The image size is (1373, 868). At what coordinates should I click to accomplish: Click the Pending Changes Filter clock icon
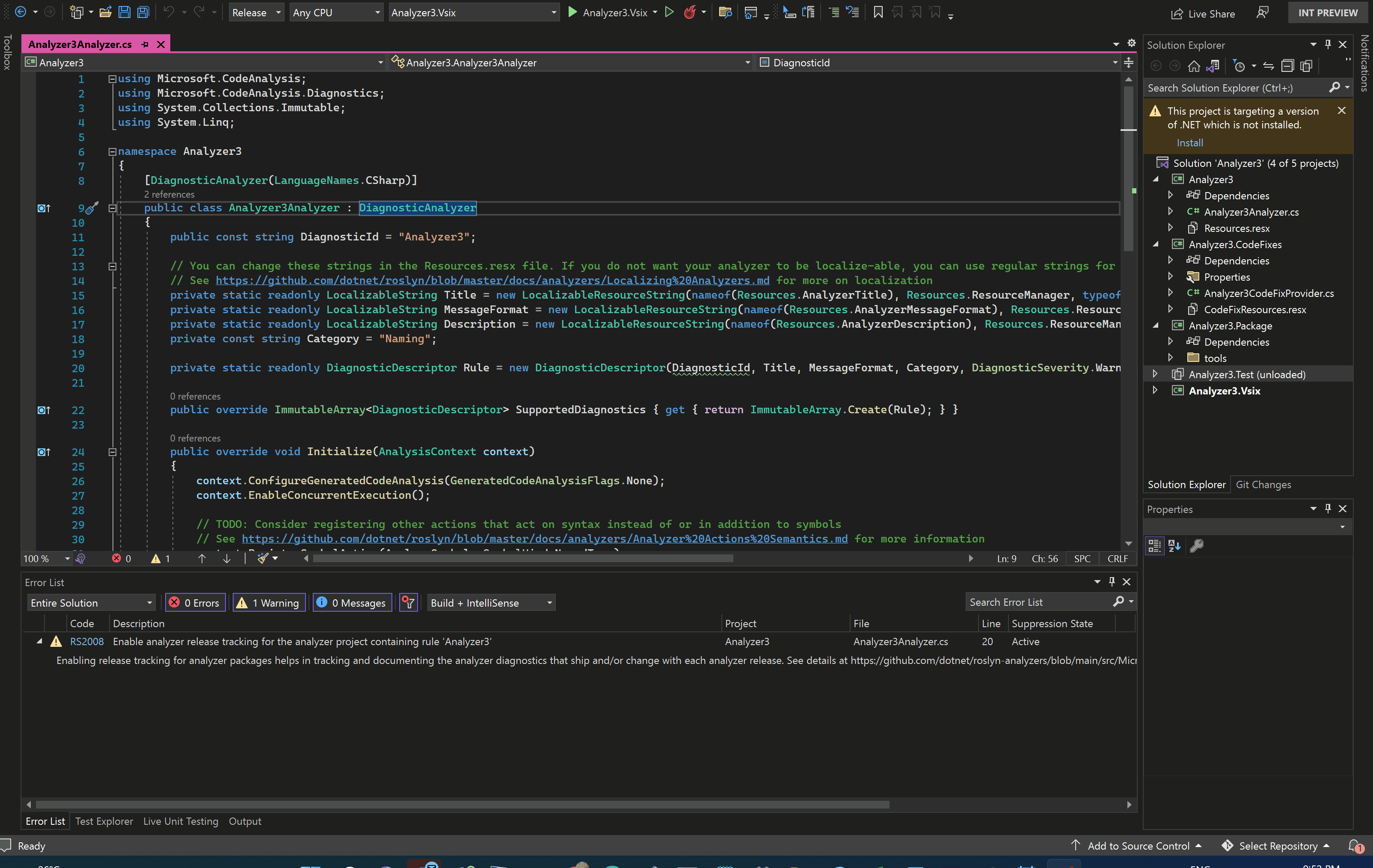pyautogui.click(x=1239, y=66)
